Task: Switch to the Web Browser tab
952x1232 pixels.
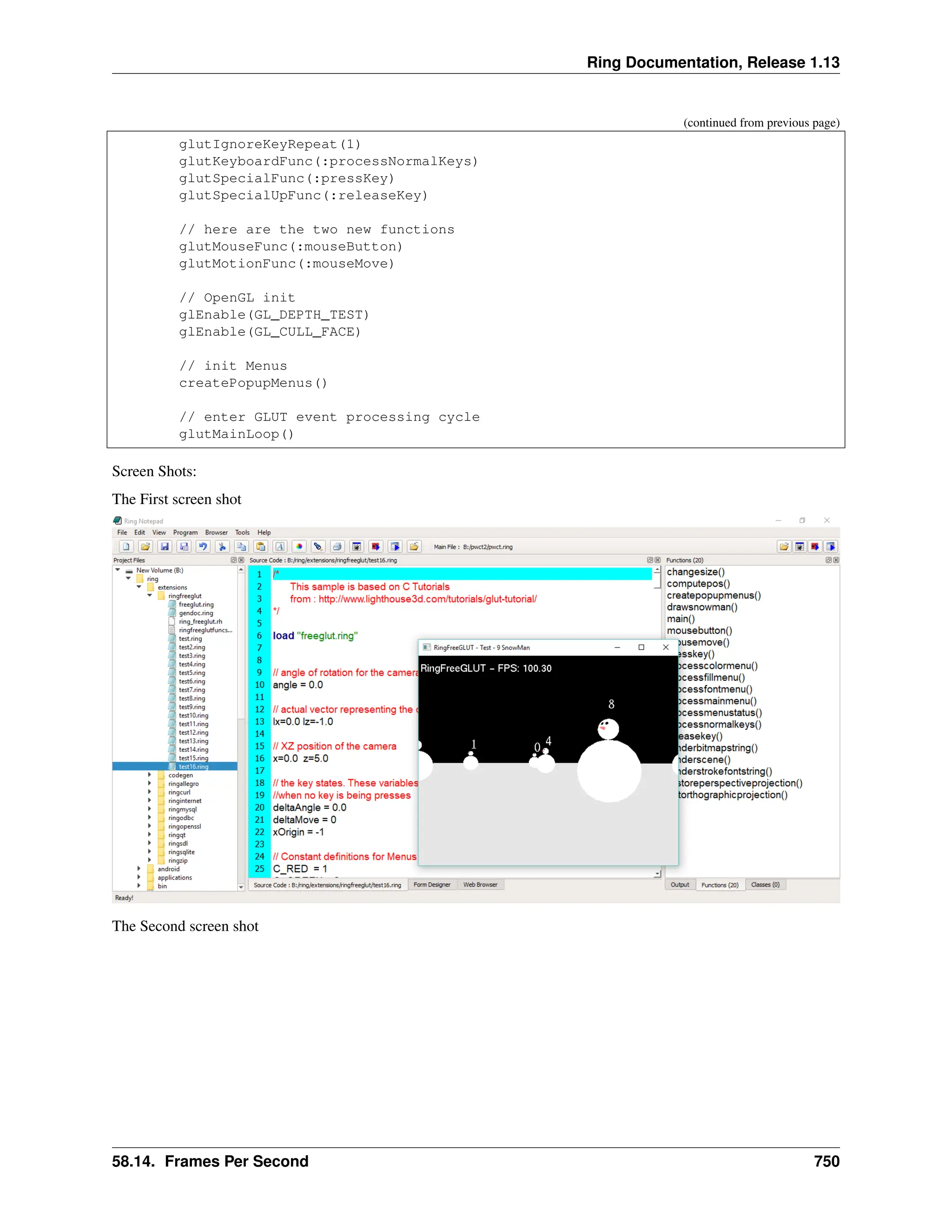Action: click(481, 885)
